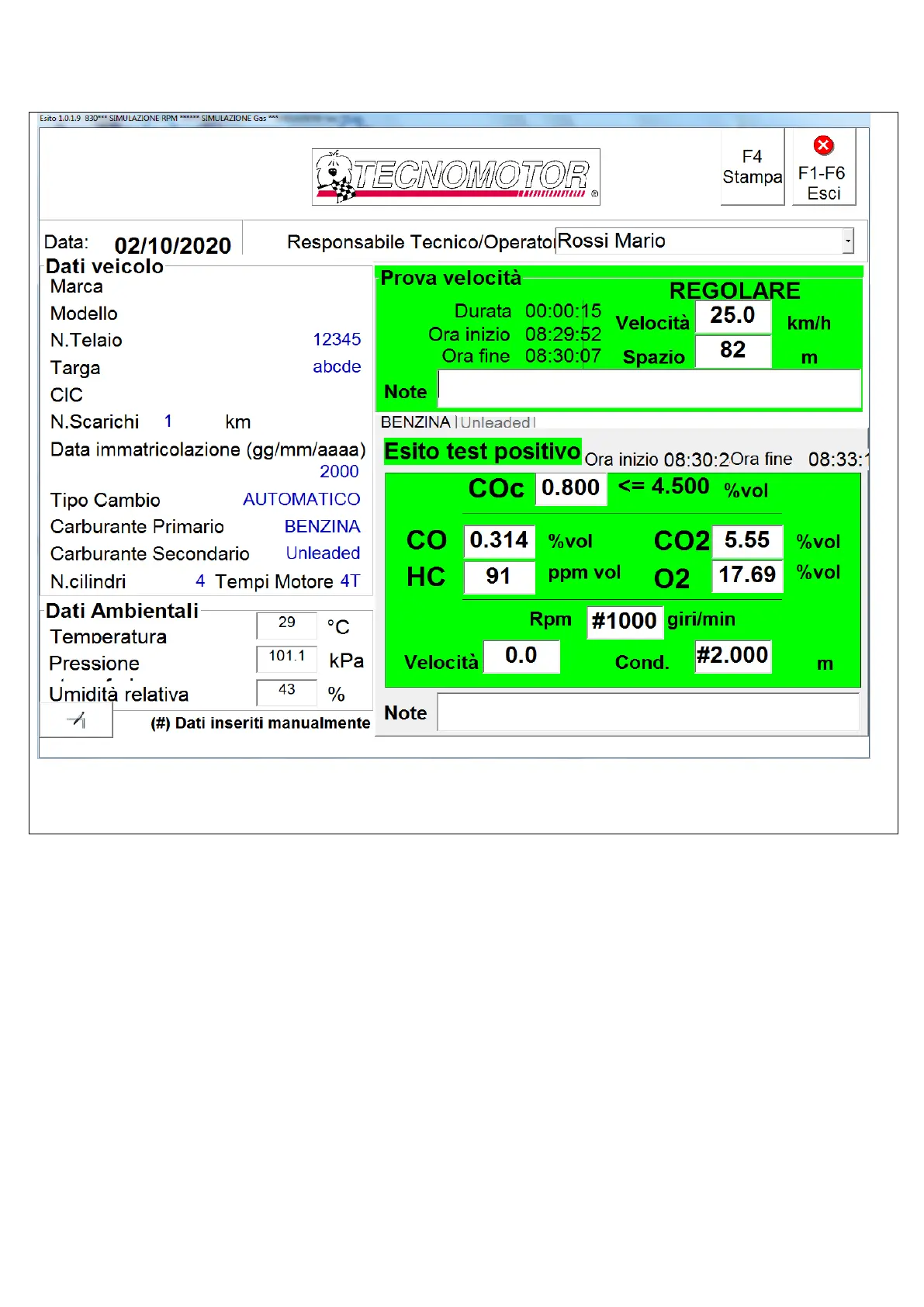Click the CO2 value 5.55
This screenshot has height=1307, width=924.
coord(747,541)
